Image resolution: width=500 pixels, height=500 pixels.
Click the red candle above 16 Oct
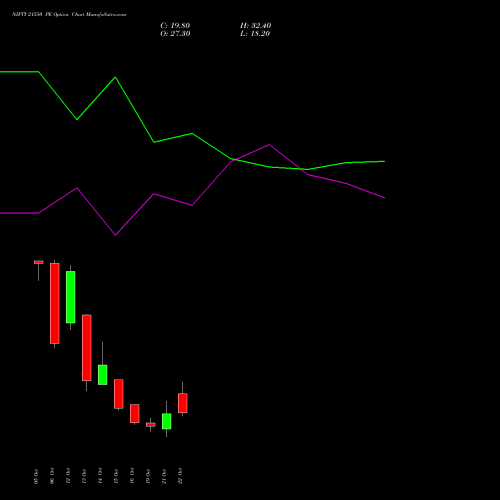[135, 414]
